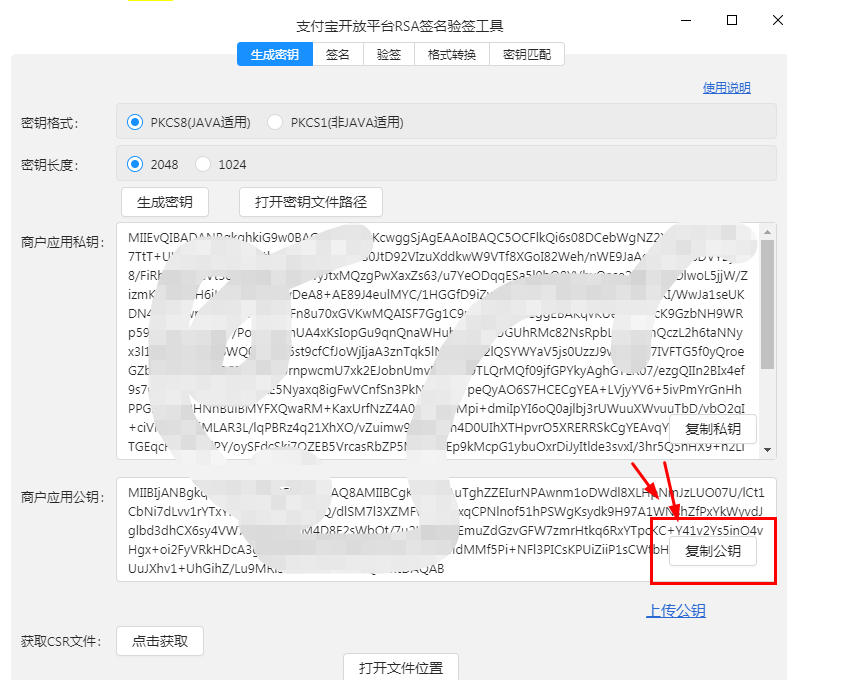Click the 密钥长度: label
Viewport: 848px width, 680px height.
coord(50,164)
